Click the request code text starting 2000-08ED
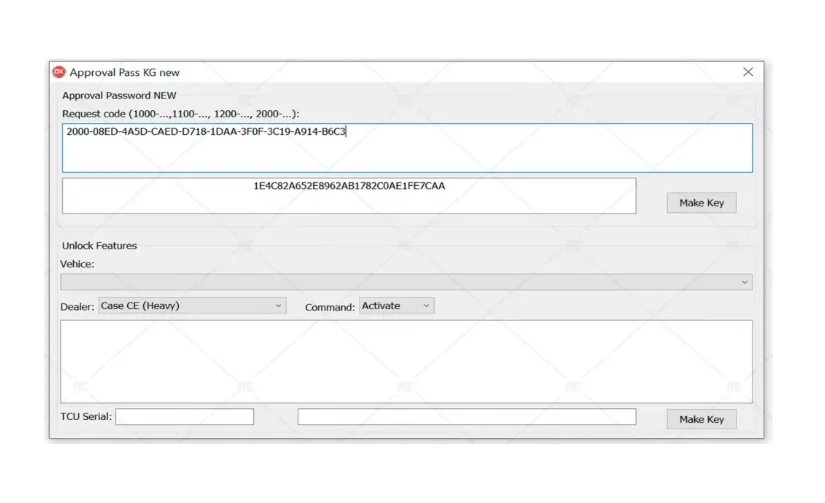 tap(206, 132)
